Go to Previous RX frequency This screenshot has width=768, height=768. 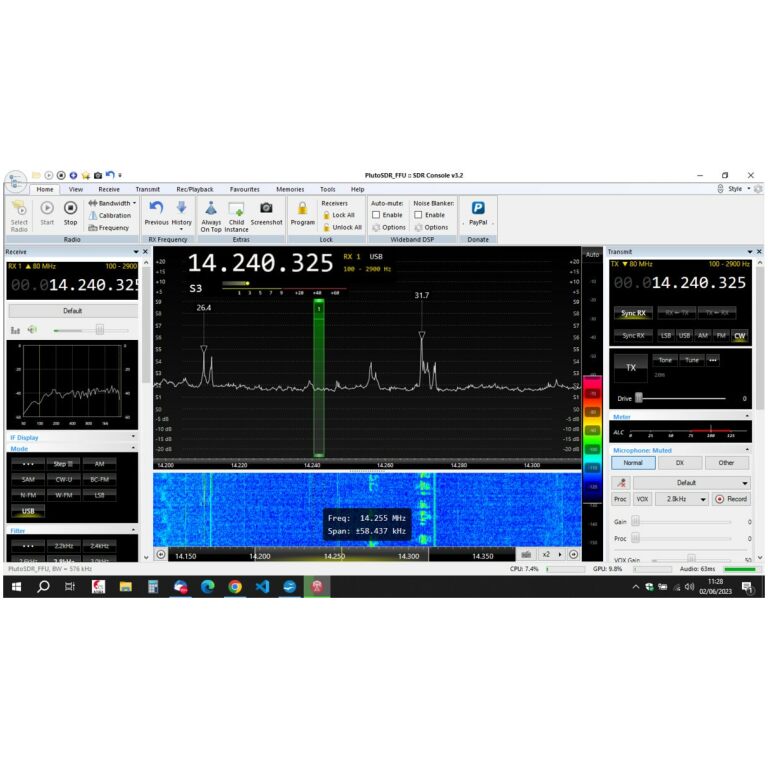click(x=156, y=208)
